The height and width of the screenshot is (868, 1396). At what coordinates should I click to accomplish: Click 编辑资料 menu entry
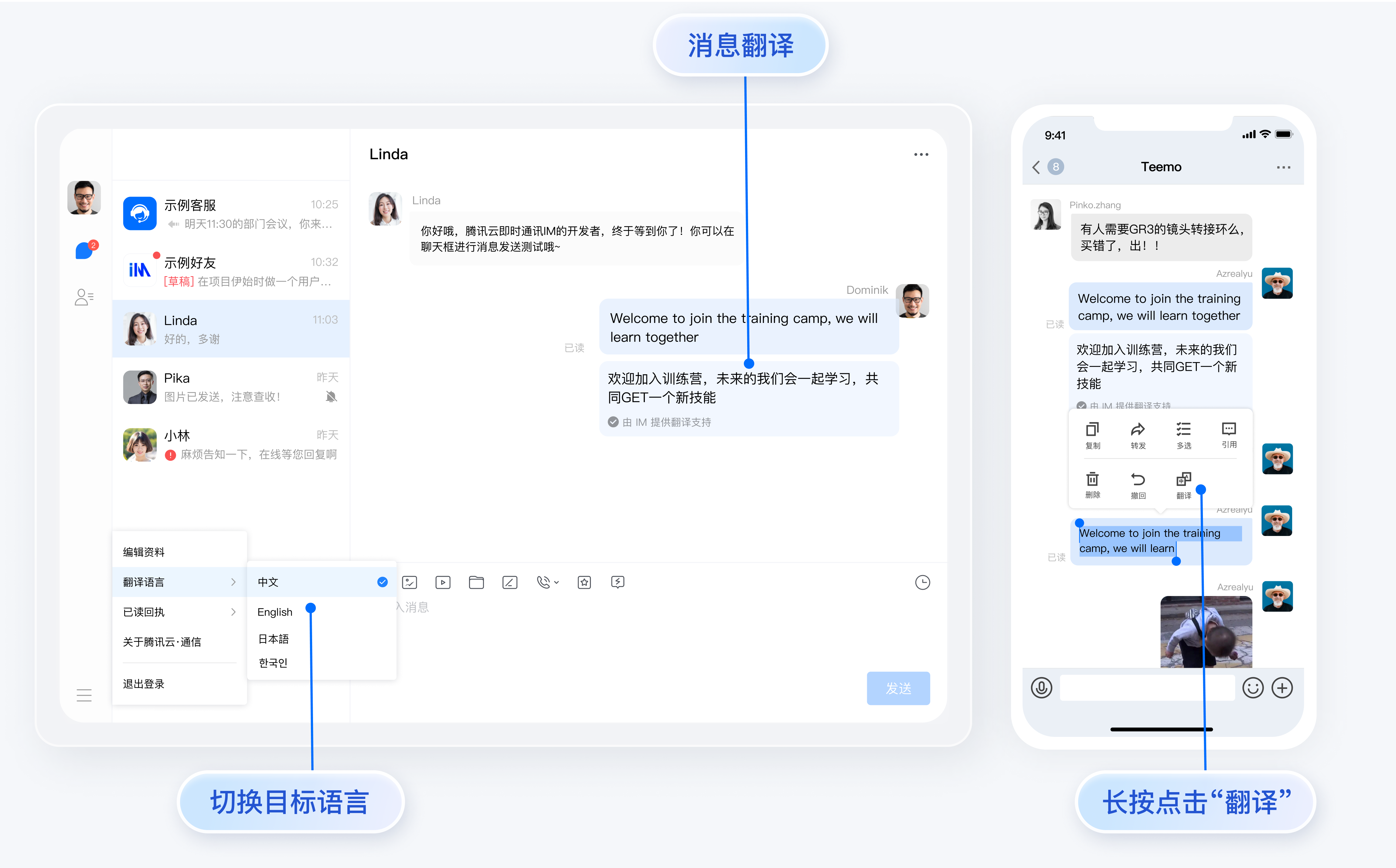pyautogui.click(x=144, y=552)
